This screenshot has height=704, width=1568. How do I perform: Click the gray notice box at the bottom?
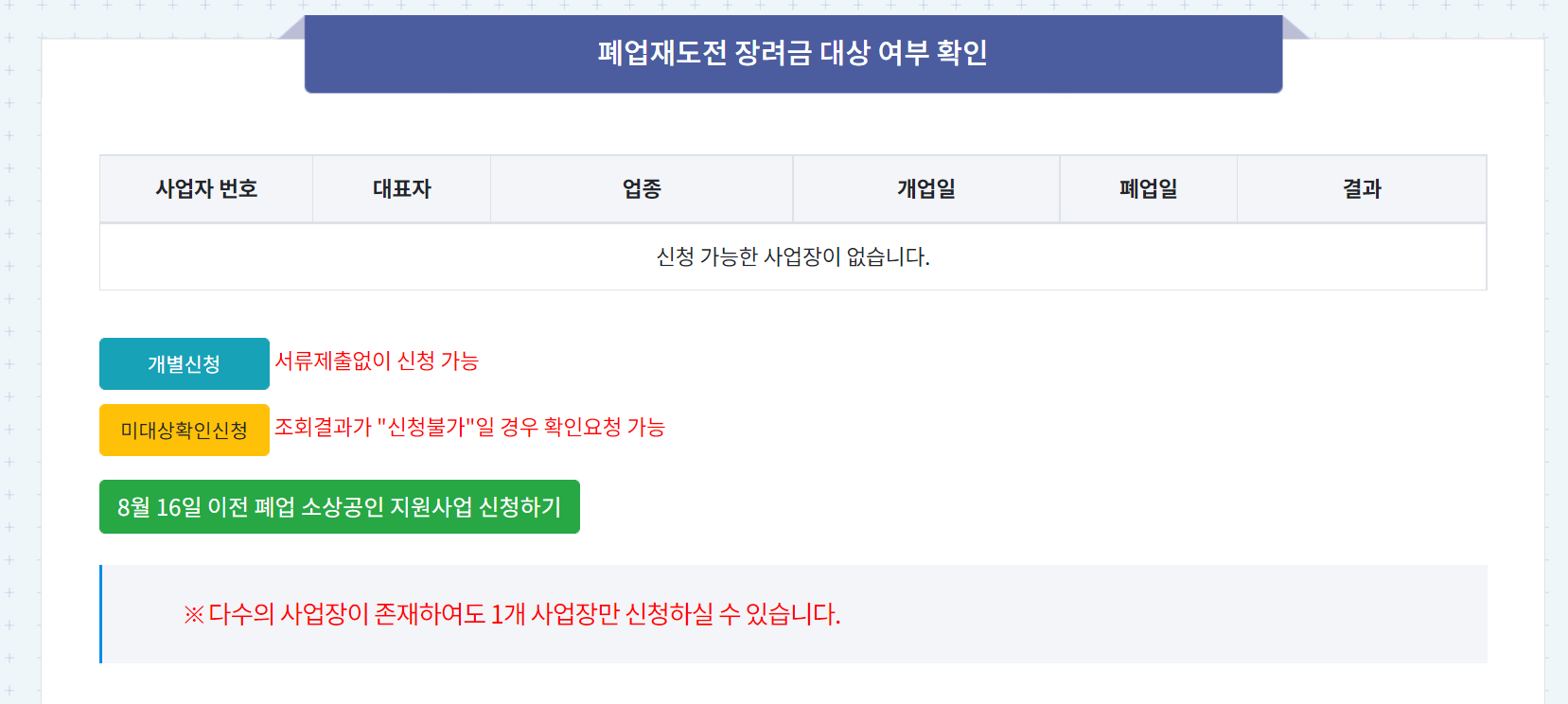click(794, 613)
